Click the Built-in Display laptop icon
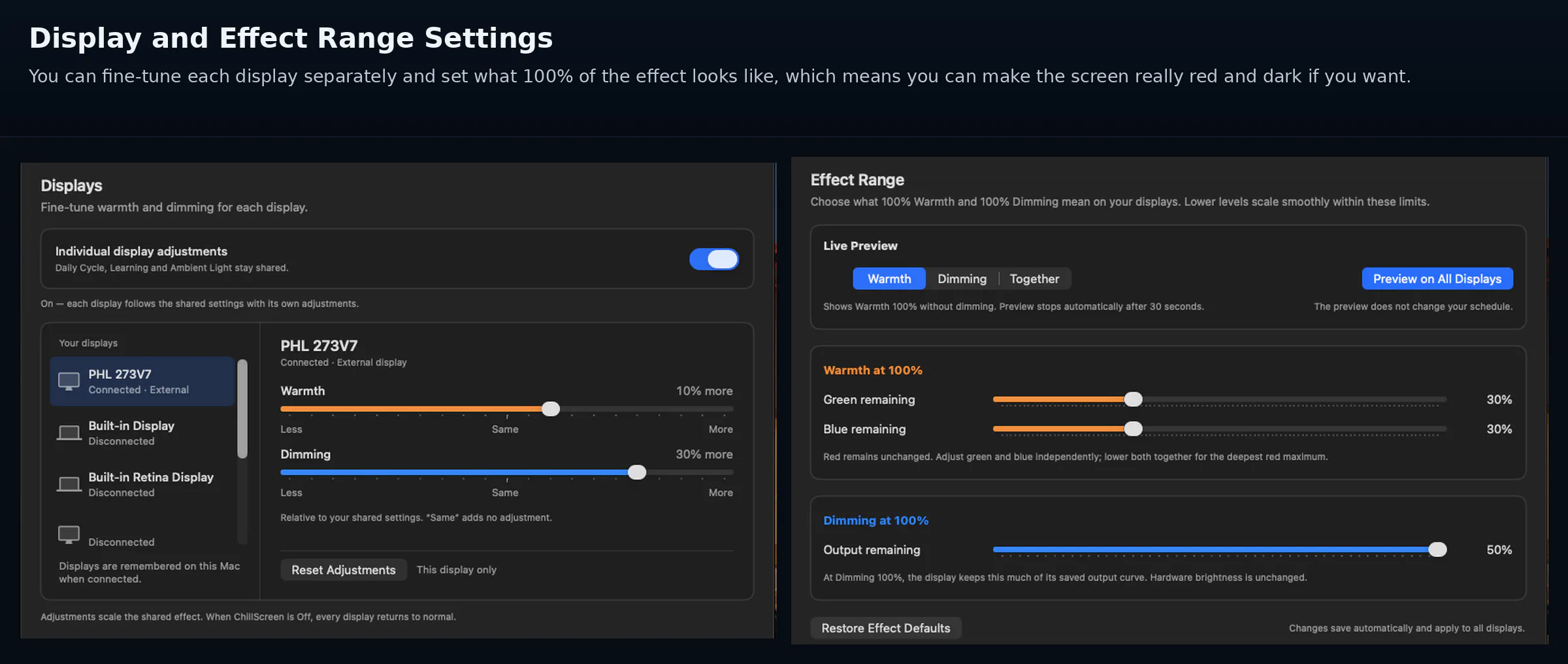Screen dimensions: 1568x664 (x=69, y=433)
